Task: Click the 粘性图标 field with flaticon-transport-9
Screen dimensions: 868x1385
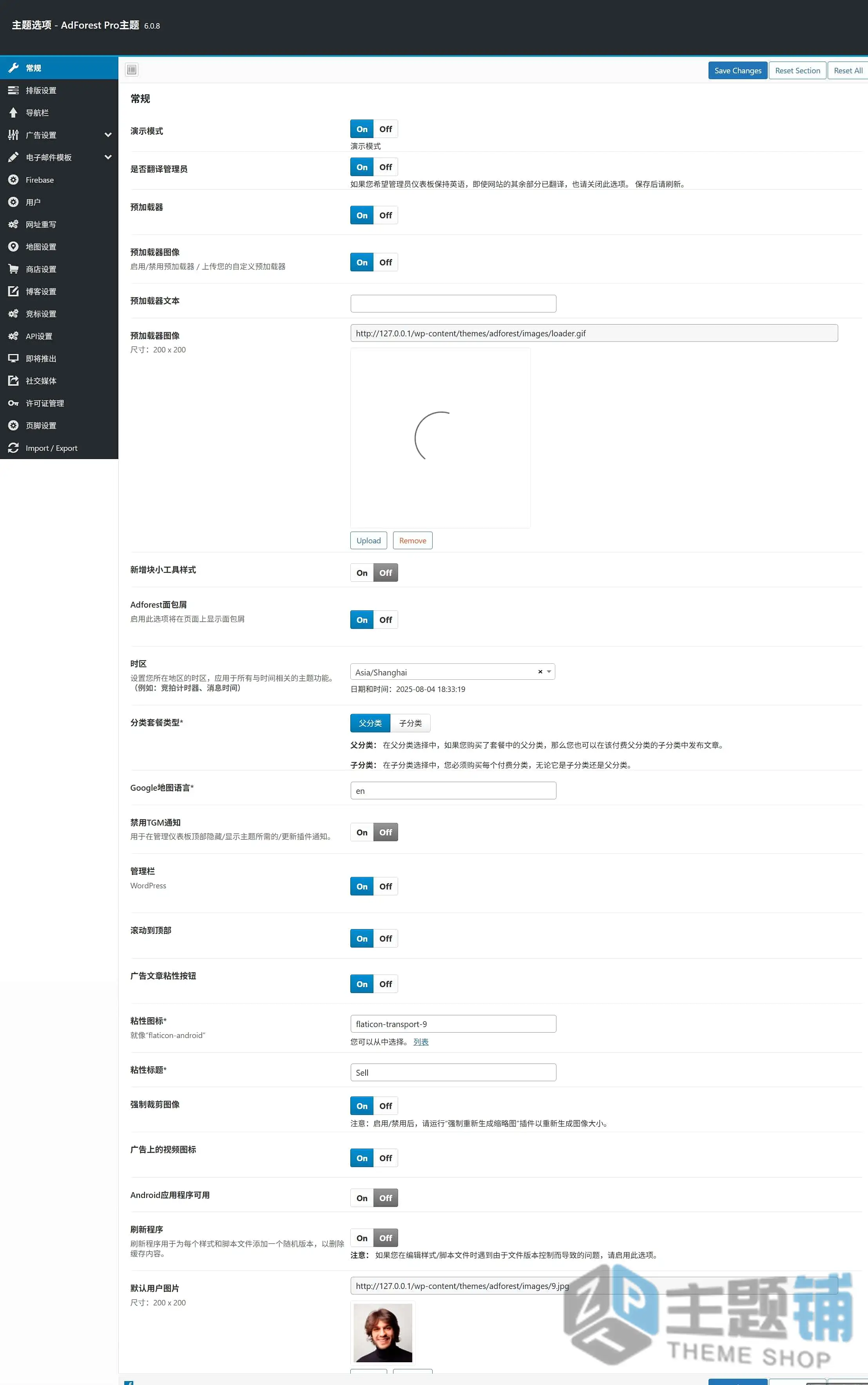Action: 453,1024
